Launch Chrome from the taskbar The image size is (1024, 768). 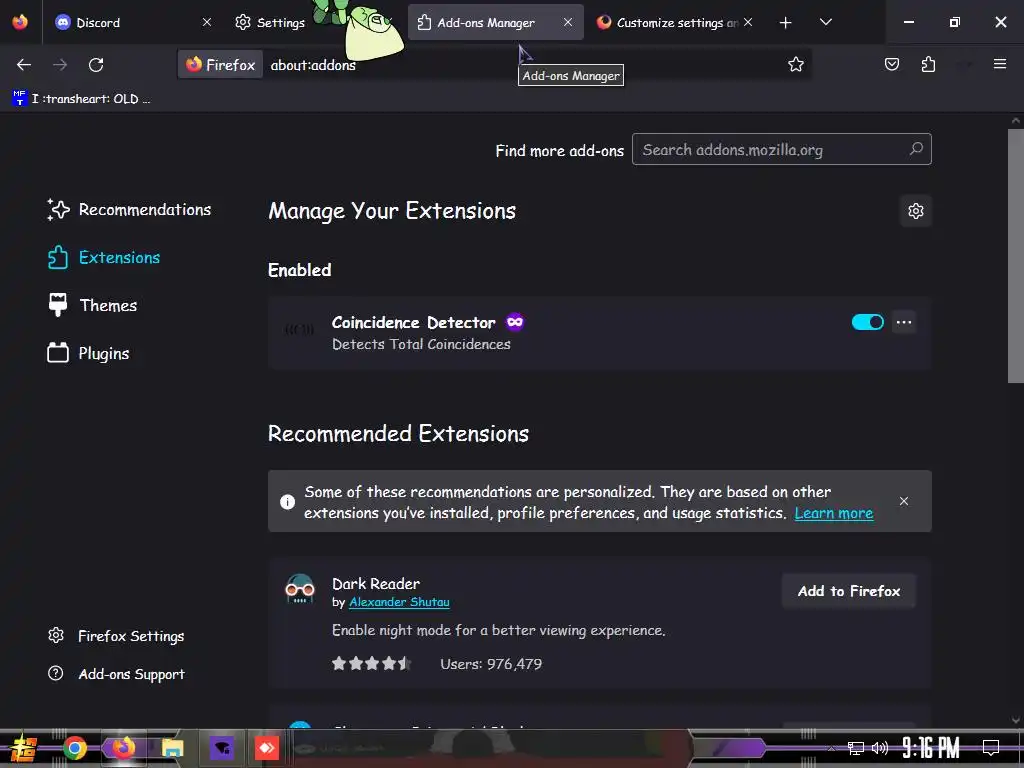pyautogui.click(x=74, y=748)
